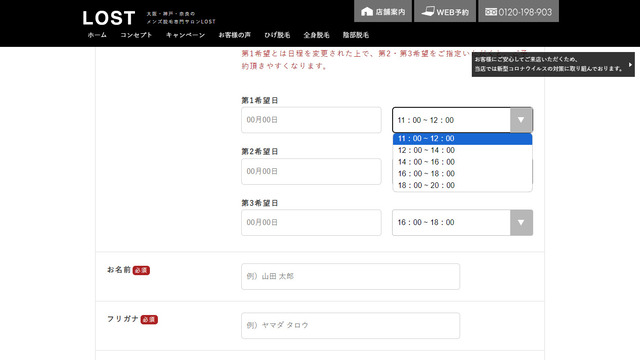The width and height of the screenshot is (640, 360).
Task: Click the 0120-198-903 phone number button
Action: 518,11
